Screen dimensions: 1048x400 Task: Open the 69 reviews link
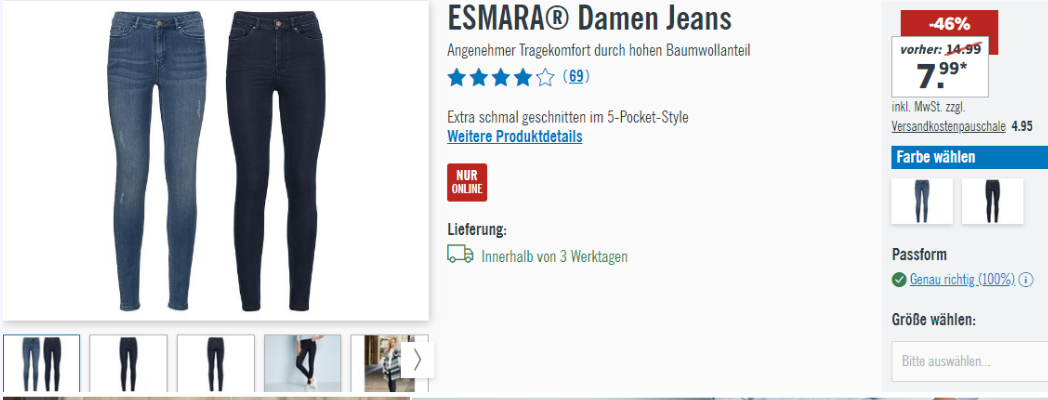(x=576, y=77)
